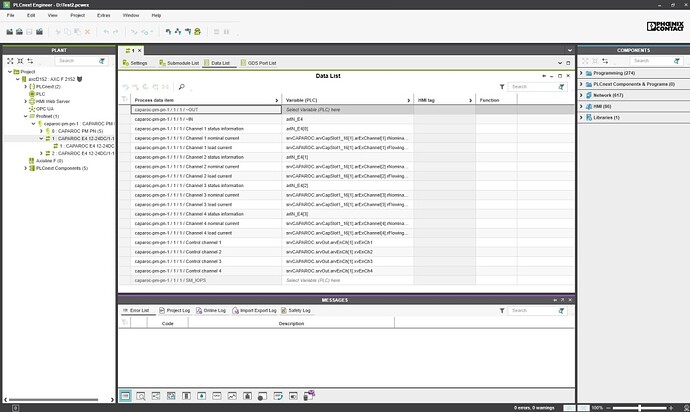690x412 pixels.
Task: Expand the 0 : CAPAROC PM PN (5) node
Action: pos(41,131)
